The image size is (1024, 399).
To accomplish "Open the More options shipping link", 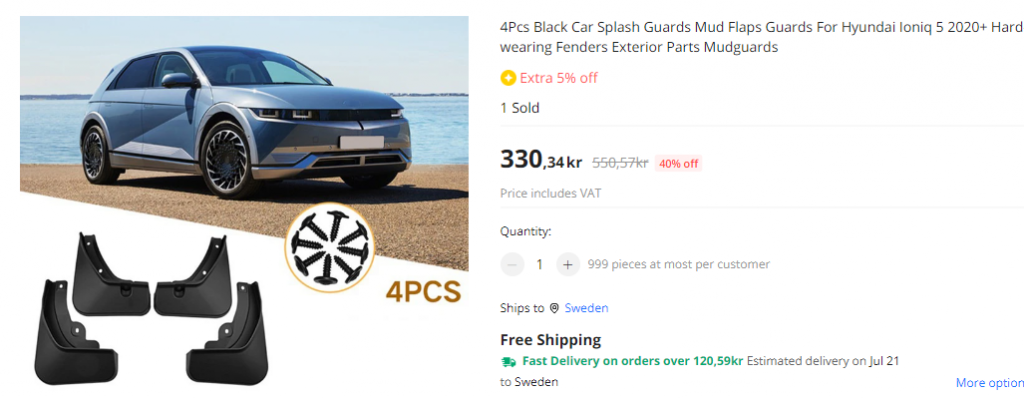I will pos(989,383).
